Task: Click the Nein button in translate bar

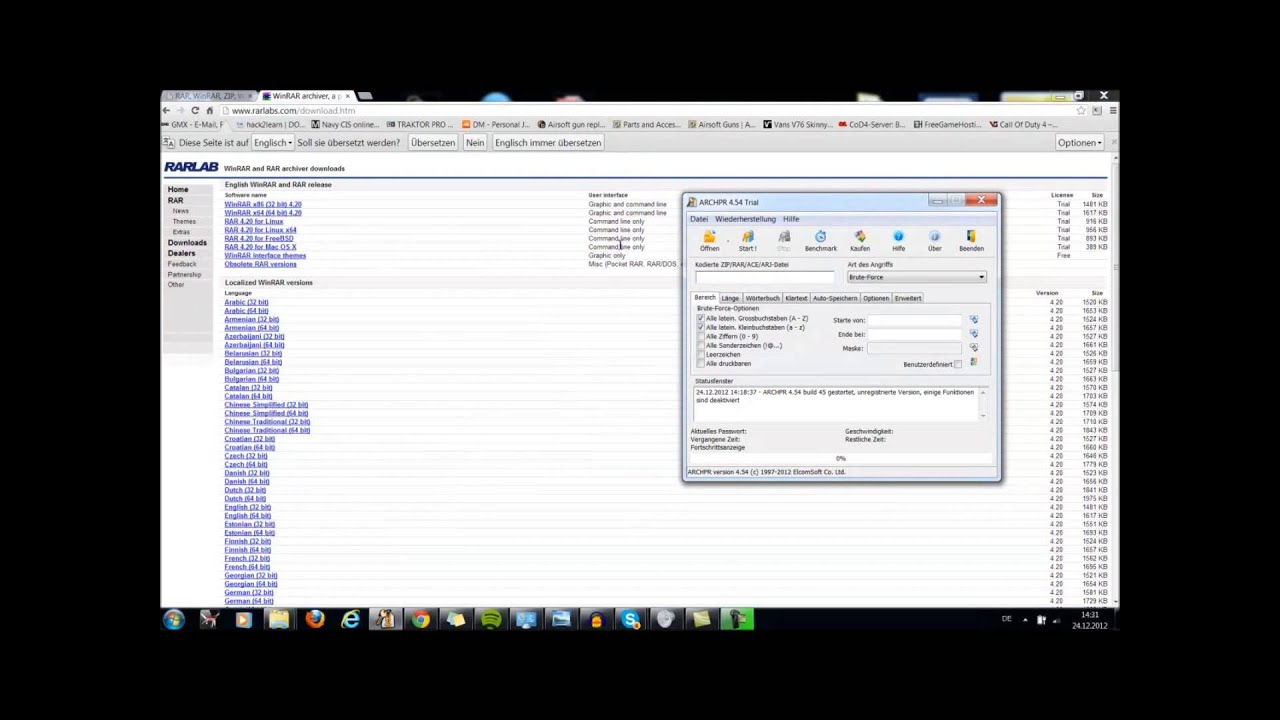Action: pyautogui.click(x=475, y=143)
